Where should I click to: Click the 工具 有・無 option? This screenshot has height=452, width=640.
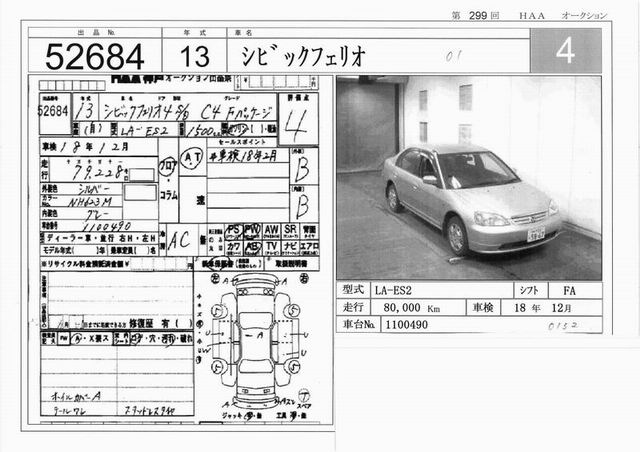coord(291,416)
